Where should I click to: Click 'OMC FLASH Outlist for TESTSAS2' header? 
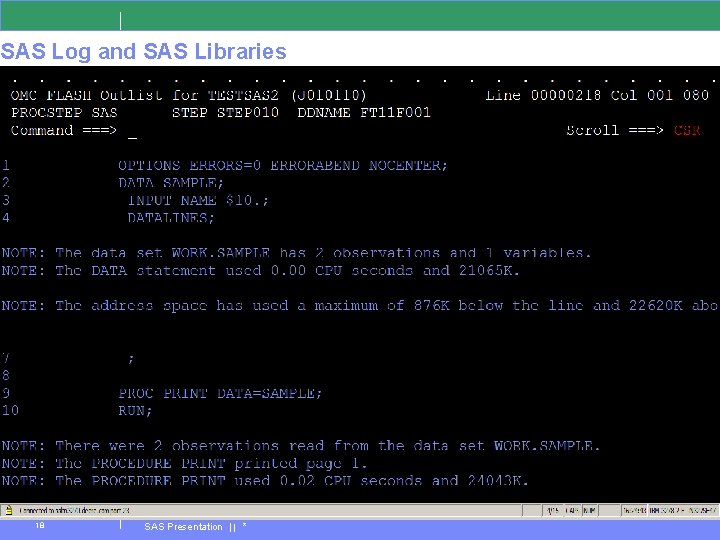(144, 95)
